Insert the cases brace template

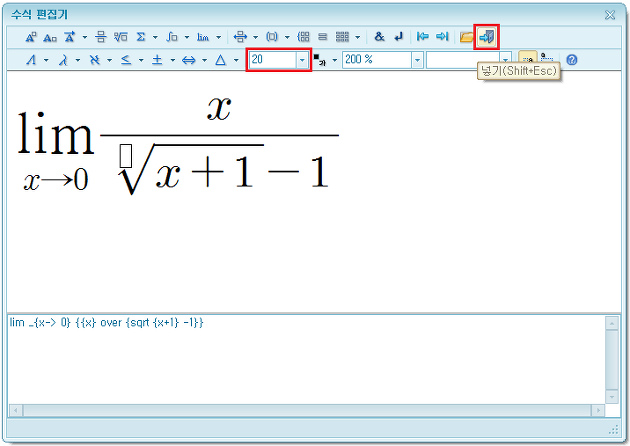(303, 37)
